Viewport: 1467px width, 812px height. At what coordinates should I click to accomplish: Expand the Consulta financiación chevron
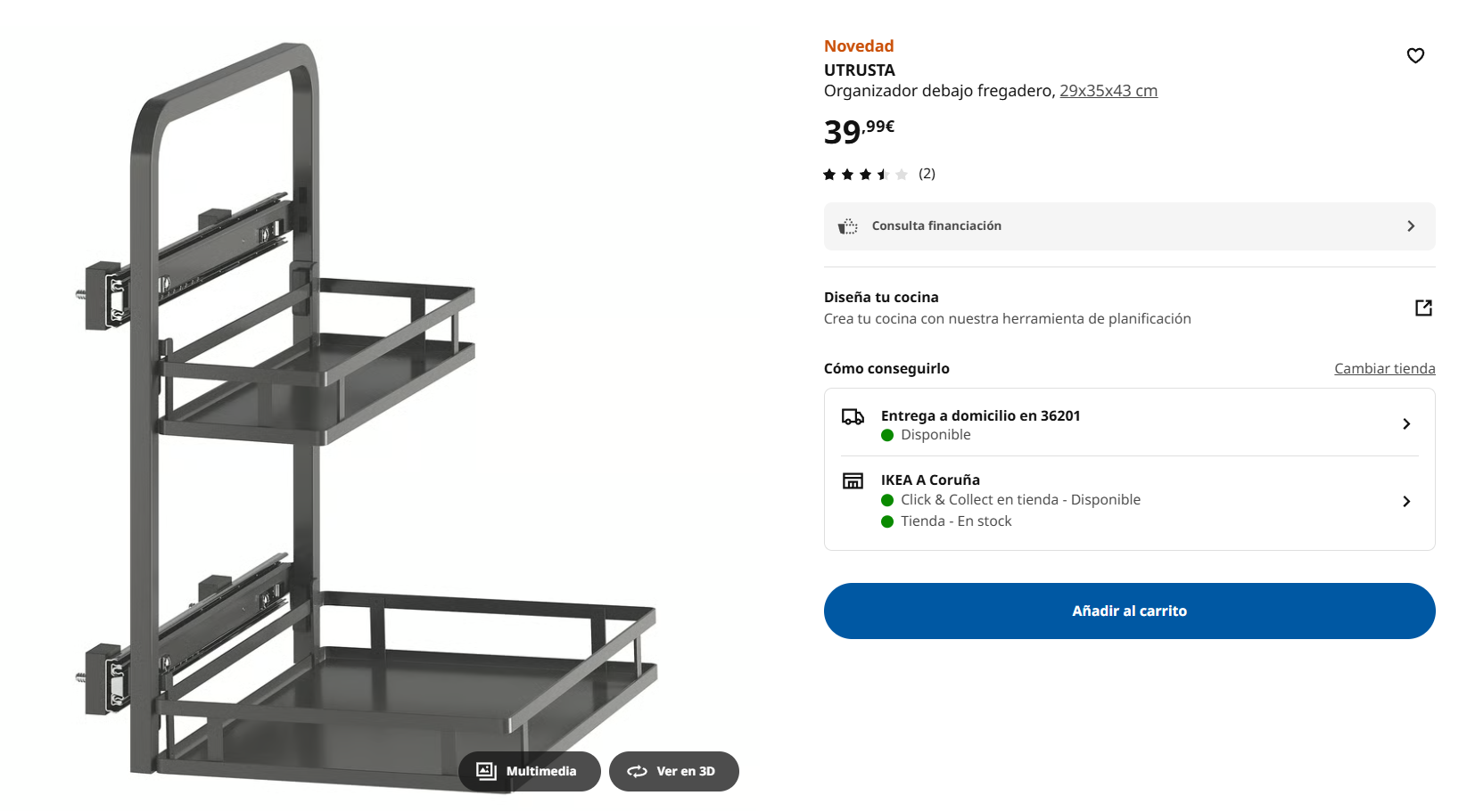pos(1411,226)
